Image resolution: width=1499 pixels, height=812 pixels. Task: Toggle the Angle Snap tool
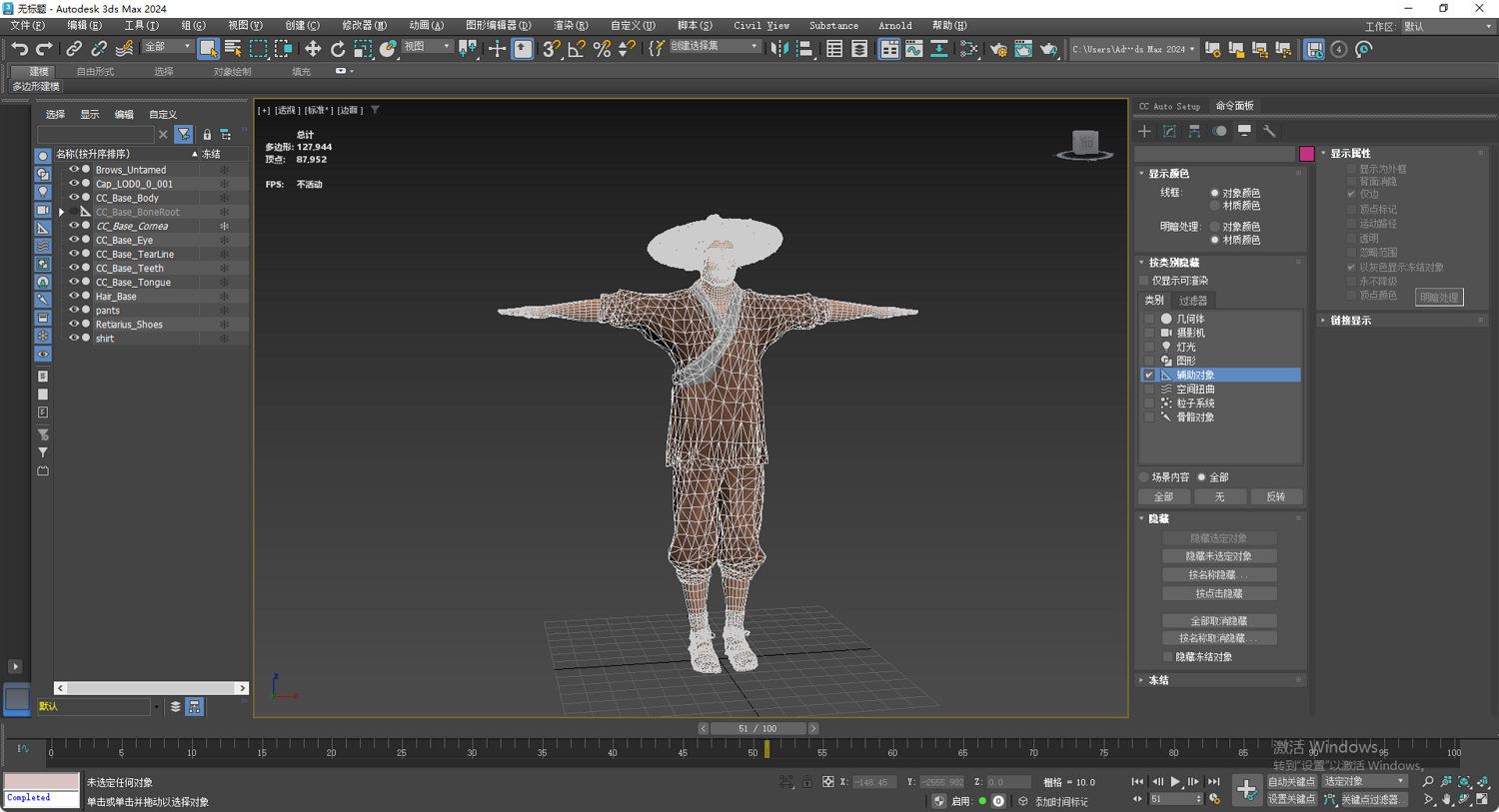[x=577, y=49]
